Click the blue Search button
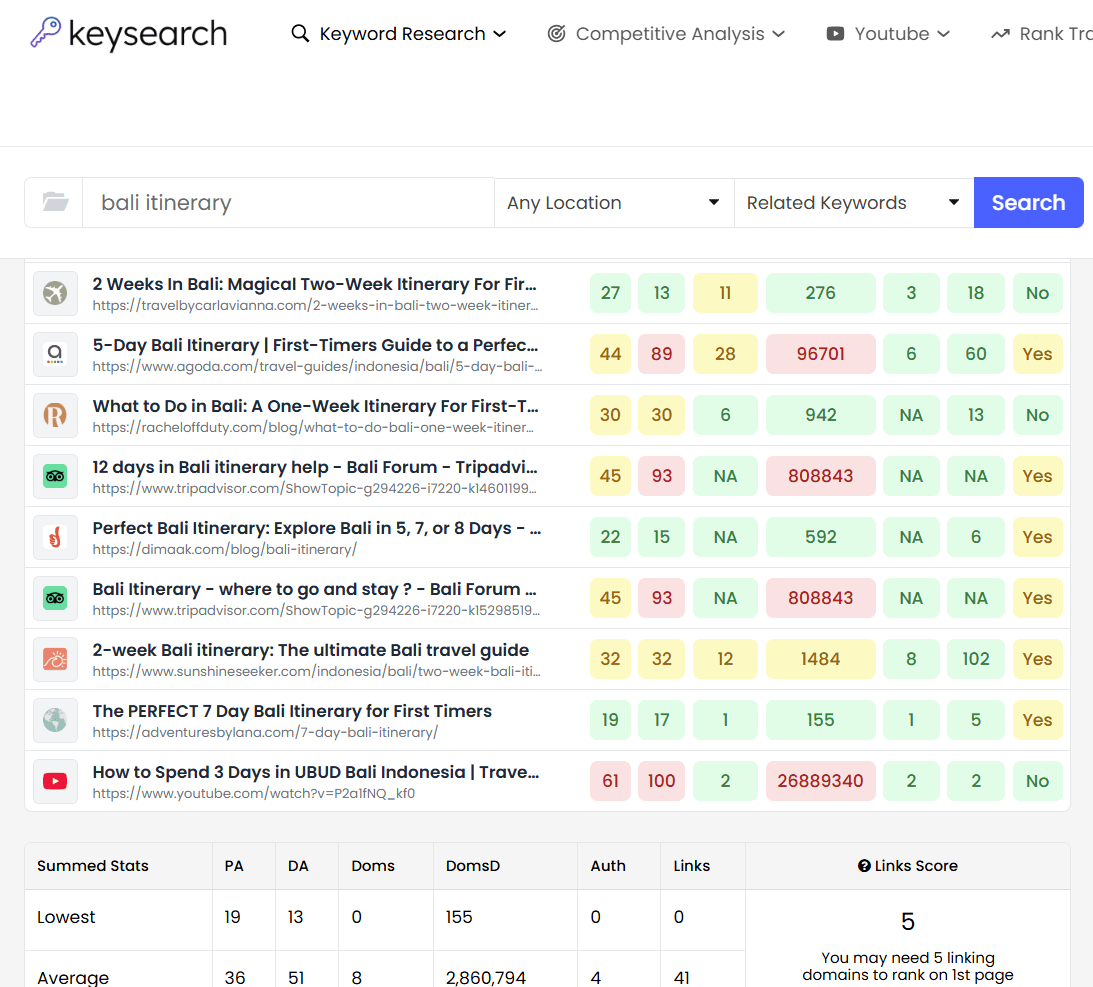Viewport: 1093px width, 987px height. [x=1028, y=202]
